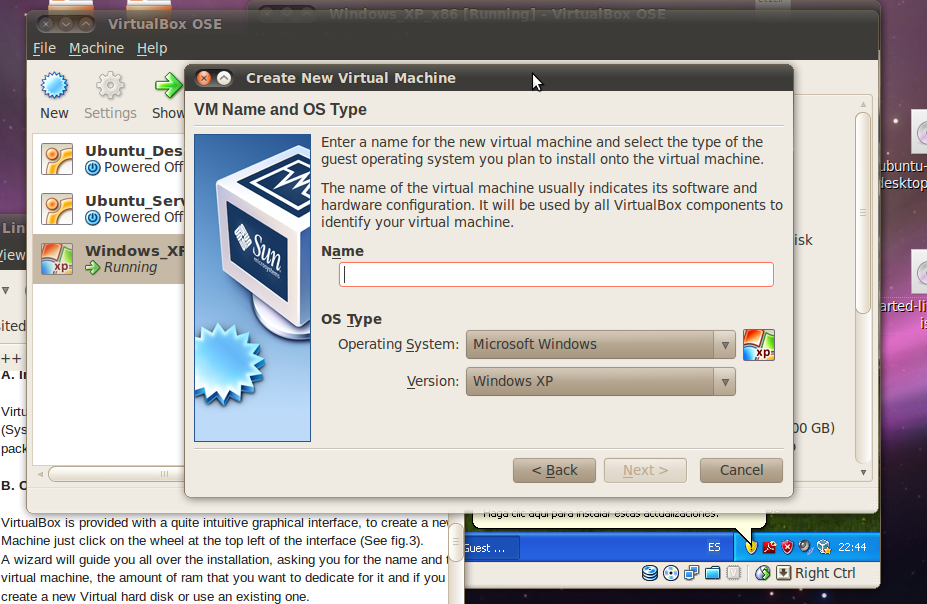The width and height of the screenshot is (927, 604).
Task: Click the Right Ctrl host key label
Action: 825,573
